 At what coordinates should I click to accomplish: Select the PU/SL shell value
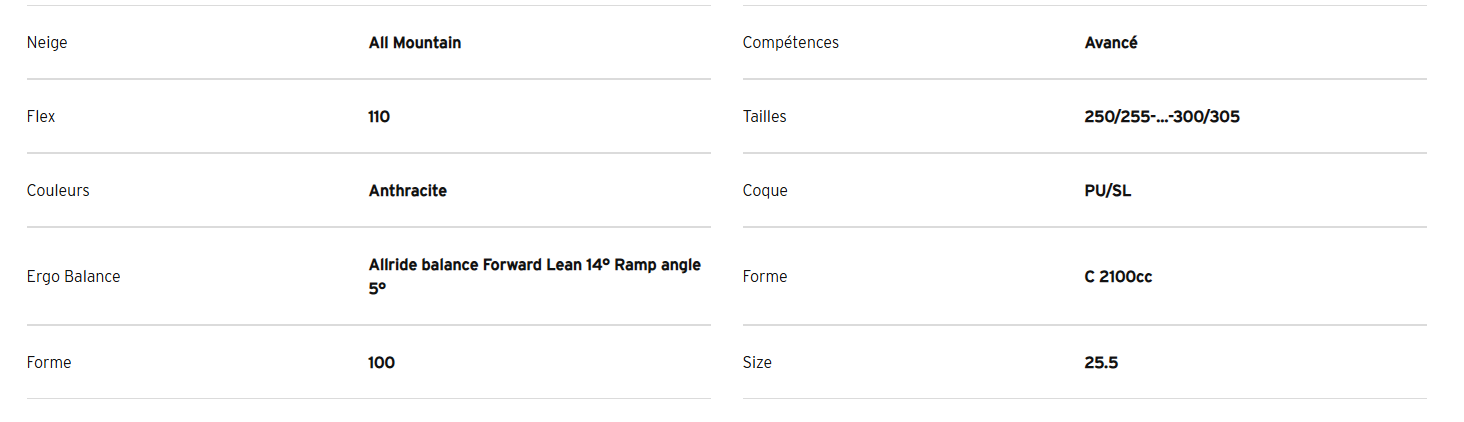1108,190
